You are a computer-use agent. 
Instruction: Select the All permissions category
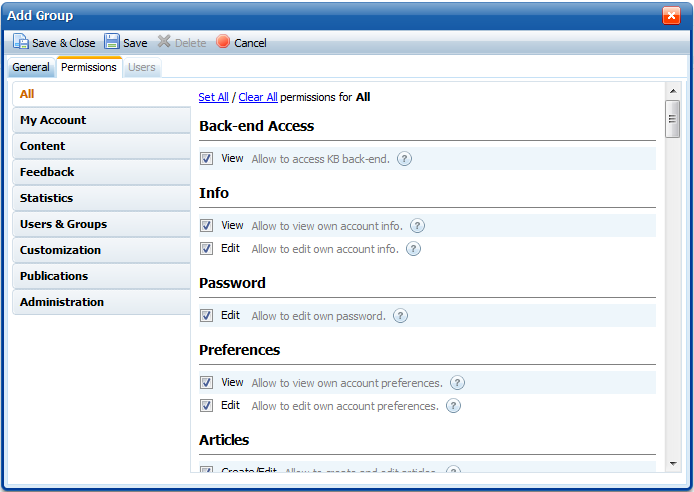pyautogui.click(x=101, y=94)
